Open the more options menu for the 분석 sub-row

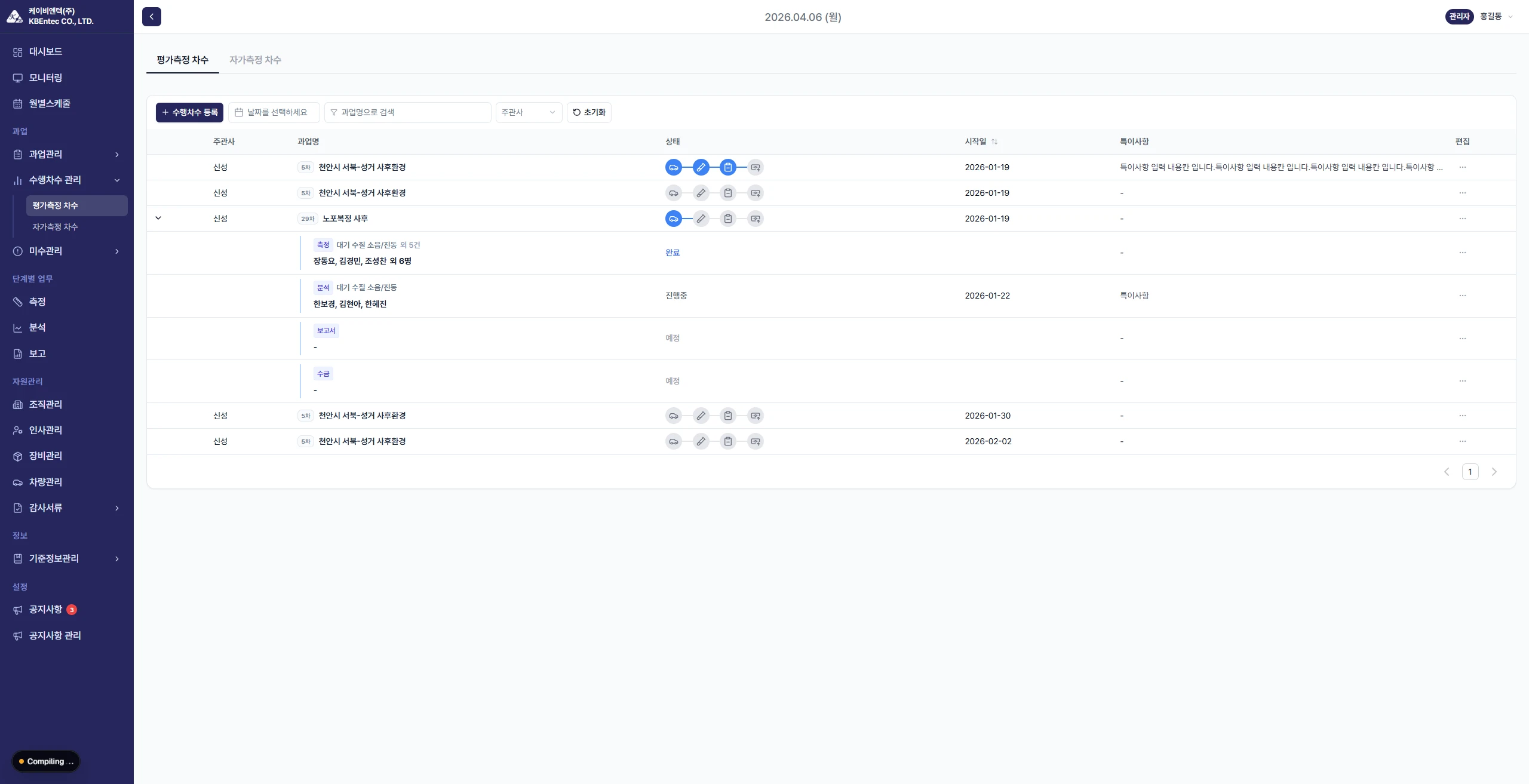click(x=1463, y=296)
